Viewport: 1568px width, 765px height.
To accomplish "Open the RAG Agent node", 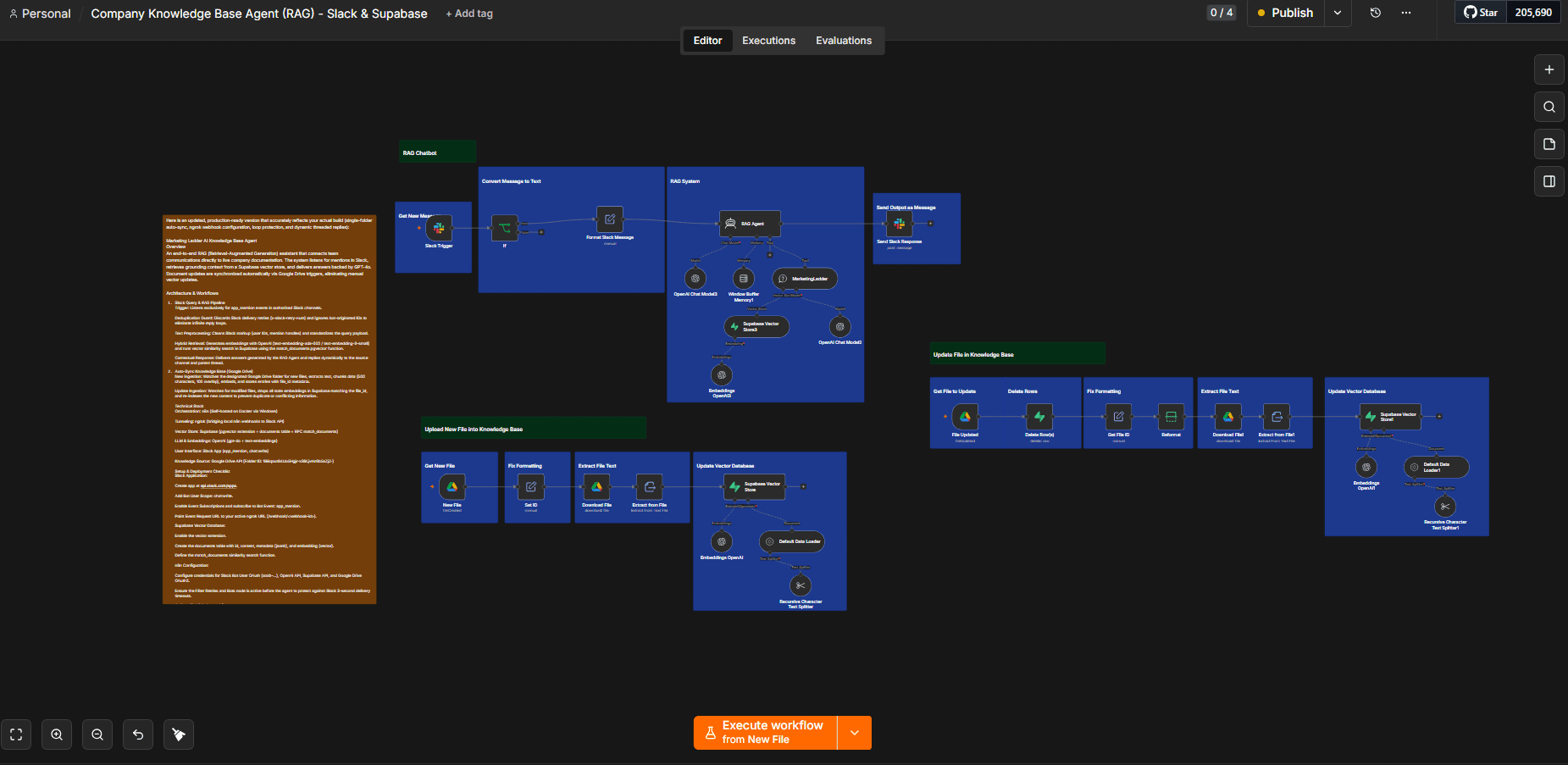I will [x=750, y=224].
